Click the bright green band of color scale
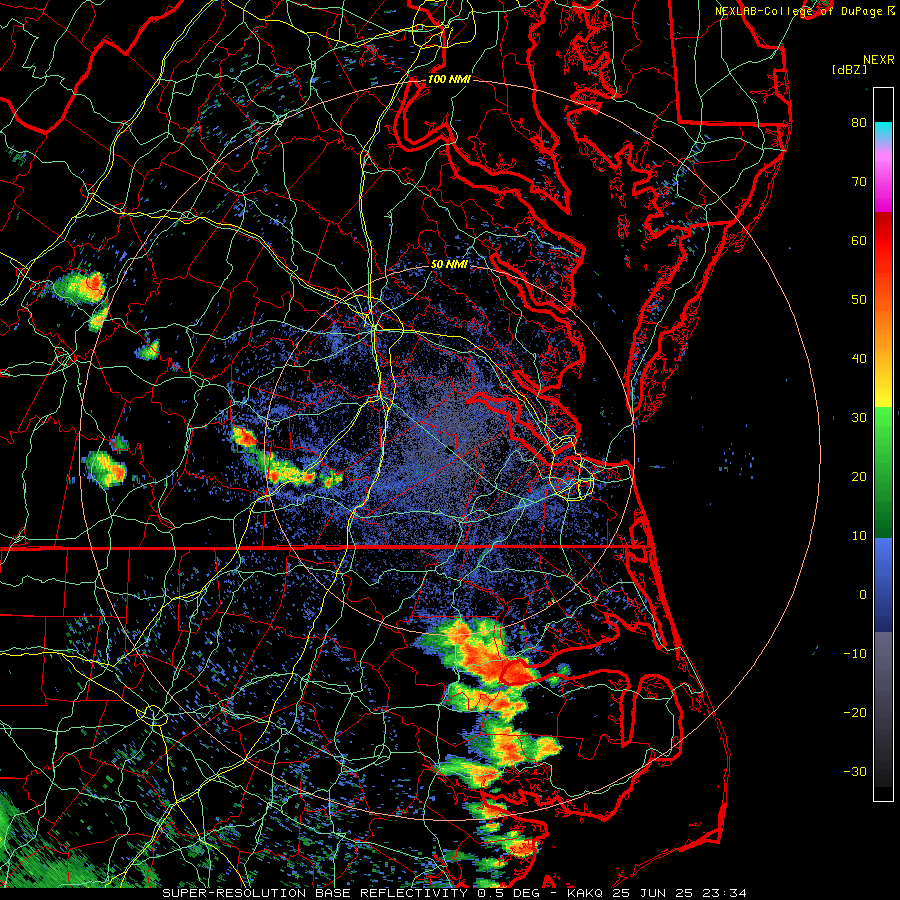The height and width of the screenshot is (900, 900). (883, 436)
